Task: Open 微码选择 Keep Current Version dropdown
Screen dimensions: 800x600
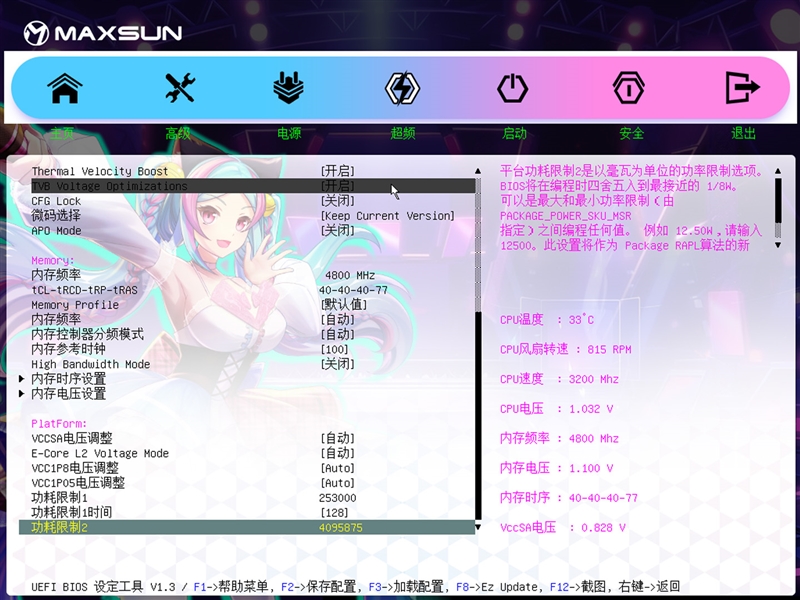Action: pyautogui.click(x=387, y=216)
